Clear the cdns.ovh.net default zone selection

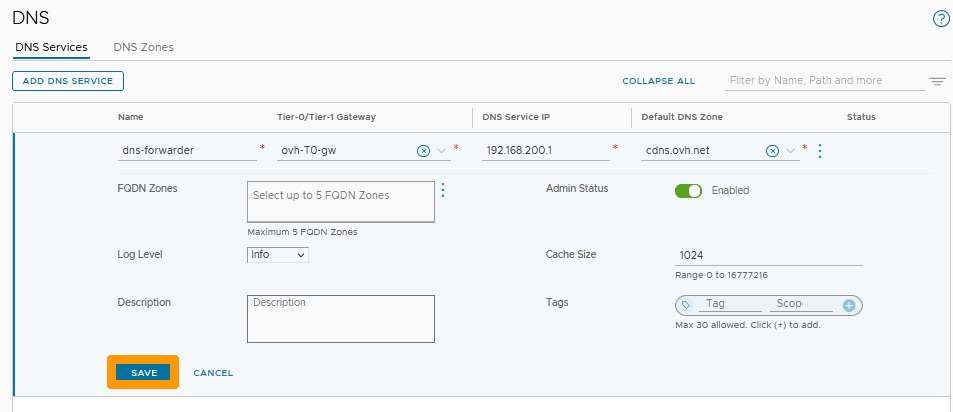pos(772,151)
